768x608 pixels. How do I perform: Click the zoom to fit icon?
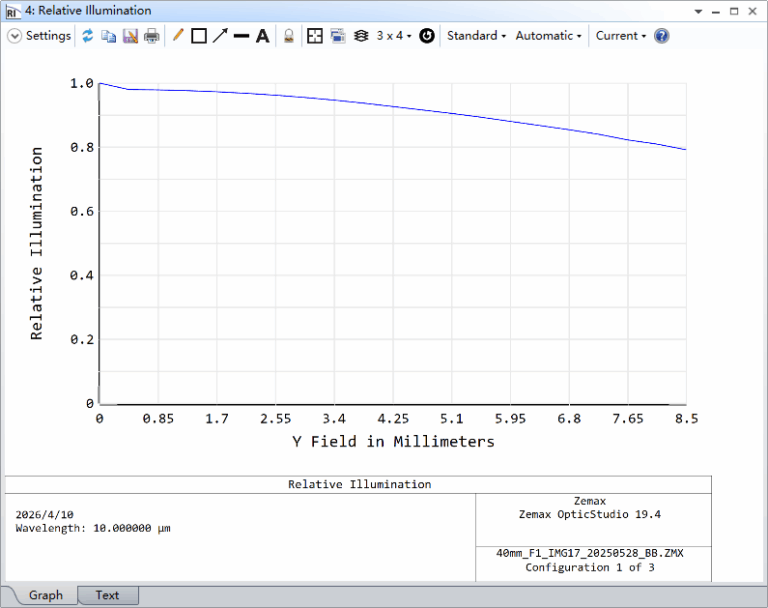click(315, 36)
